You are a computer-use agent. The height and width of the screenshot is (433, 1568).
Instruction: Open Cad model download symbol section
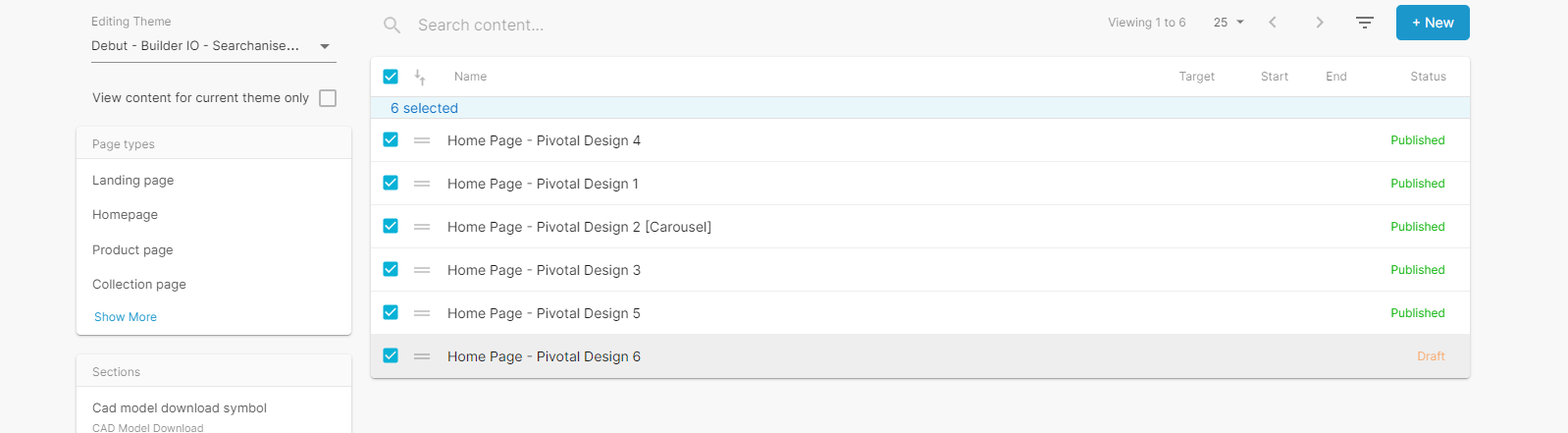click(180, 408)
